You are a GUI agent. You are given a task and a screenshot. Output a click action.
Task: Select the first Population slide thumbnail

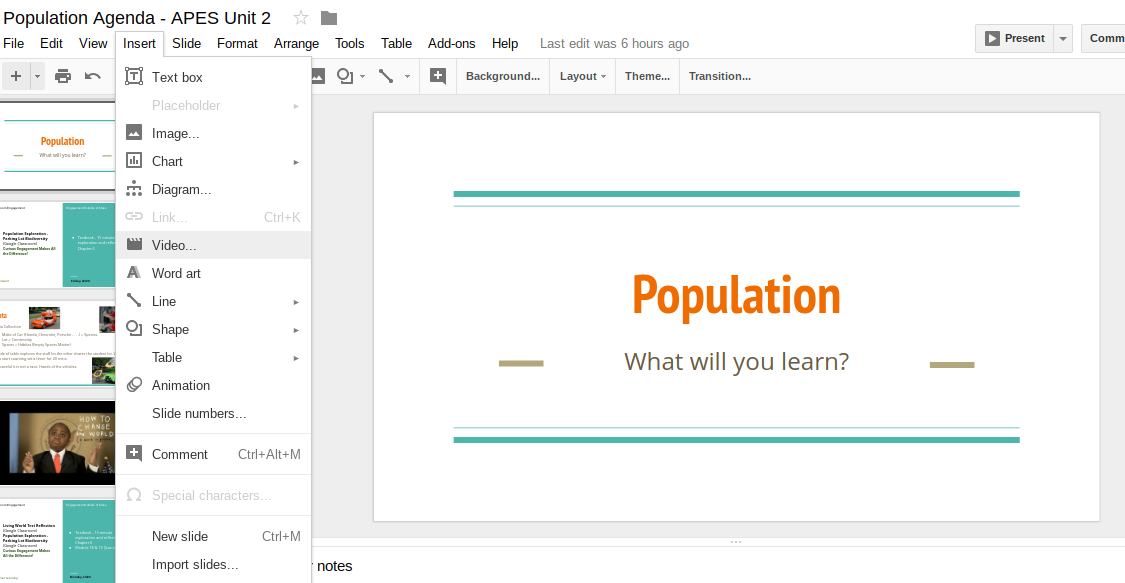[58, 145]
